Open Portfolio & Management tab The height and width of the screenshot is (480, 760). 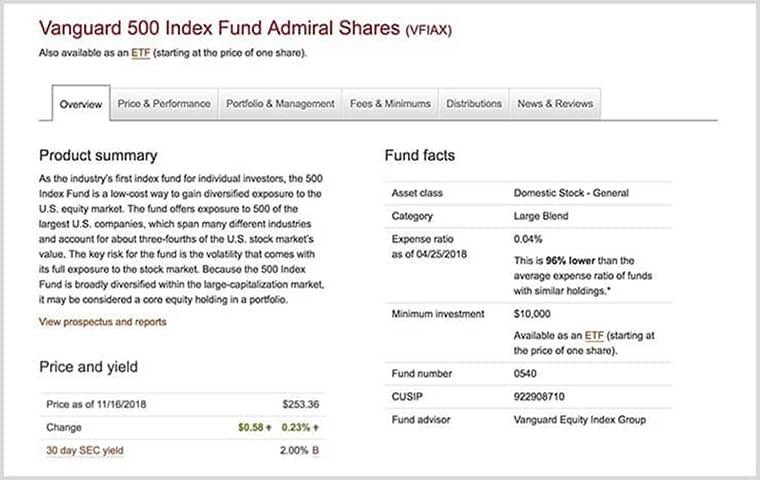point(280,104)
